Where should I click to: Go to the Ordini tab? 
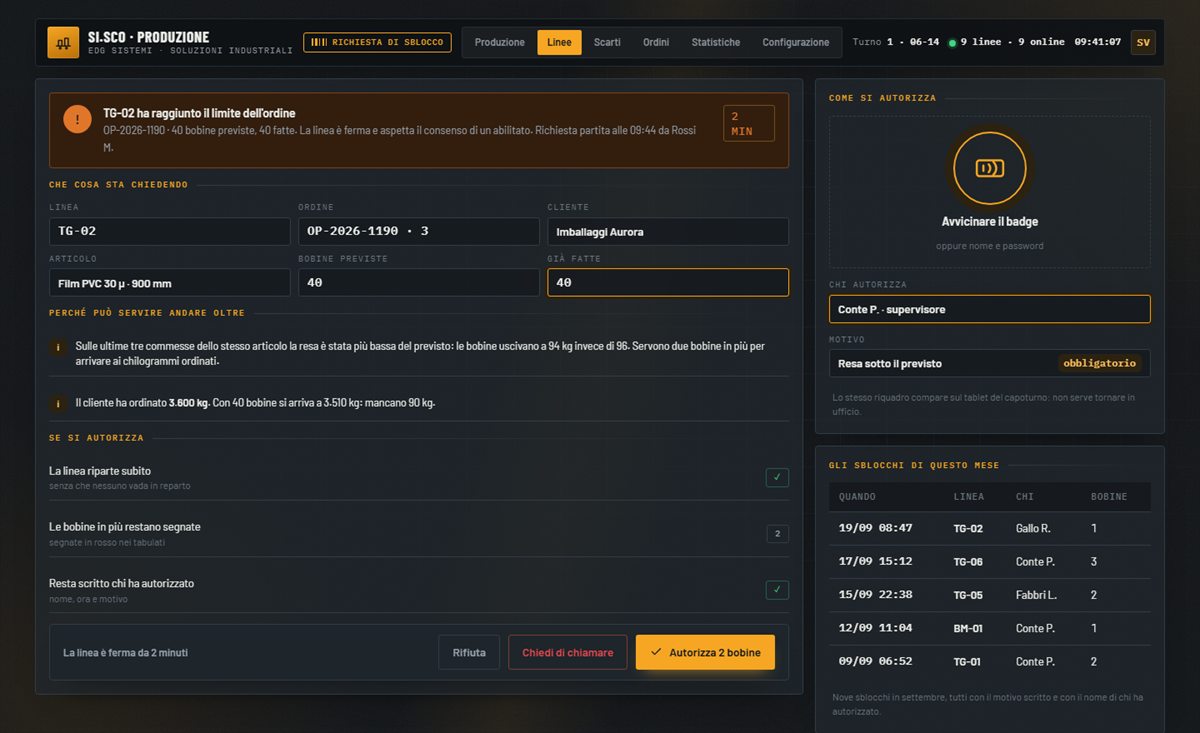click(x=656, y=42)
